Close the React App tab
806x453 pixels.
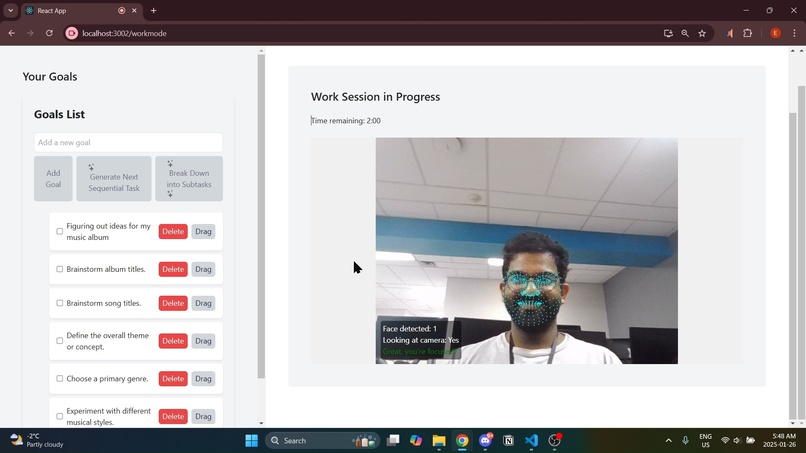[134, 10]
